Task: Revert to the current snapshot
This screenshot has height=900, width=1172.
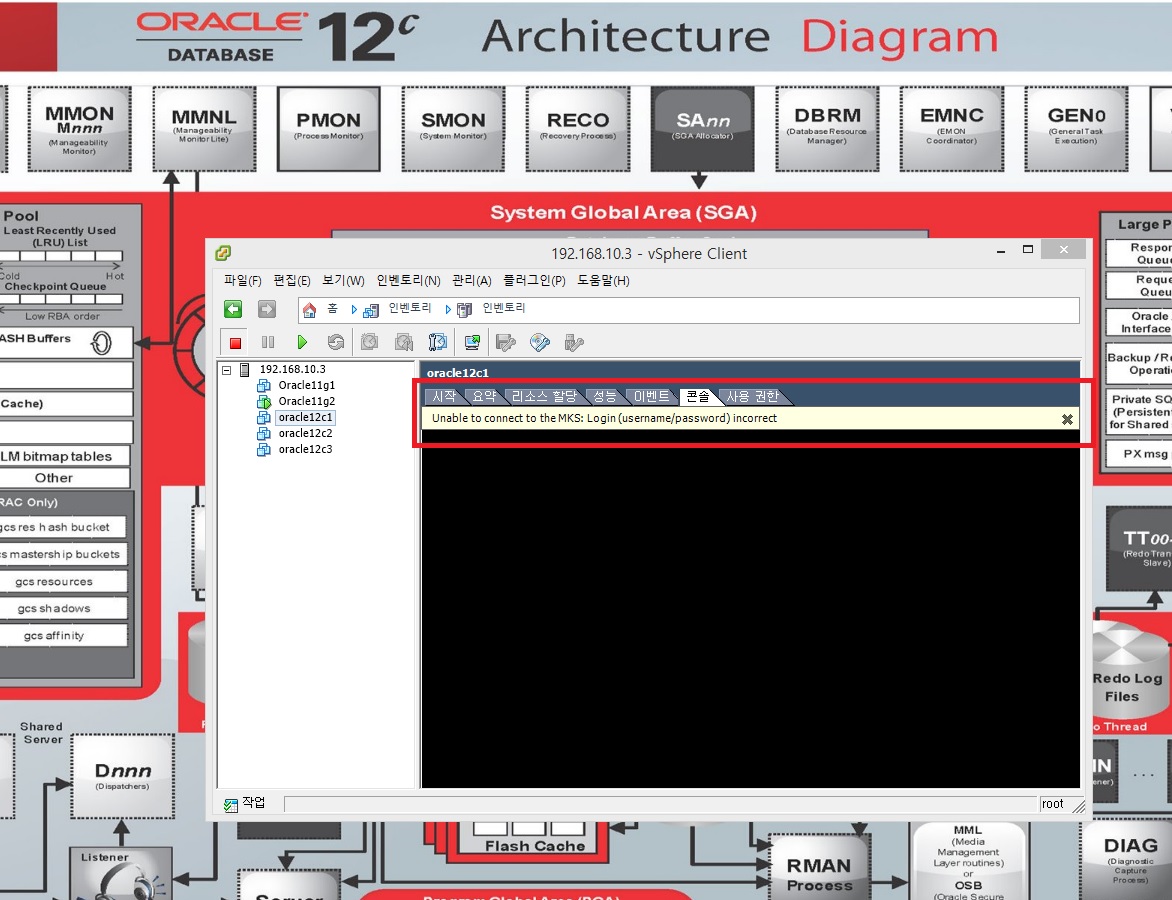Action: [x=404, y=342]
